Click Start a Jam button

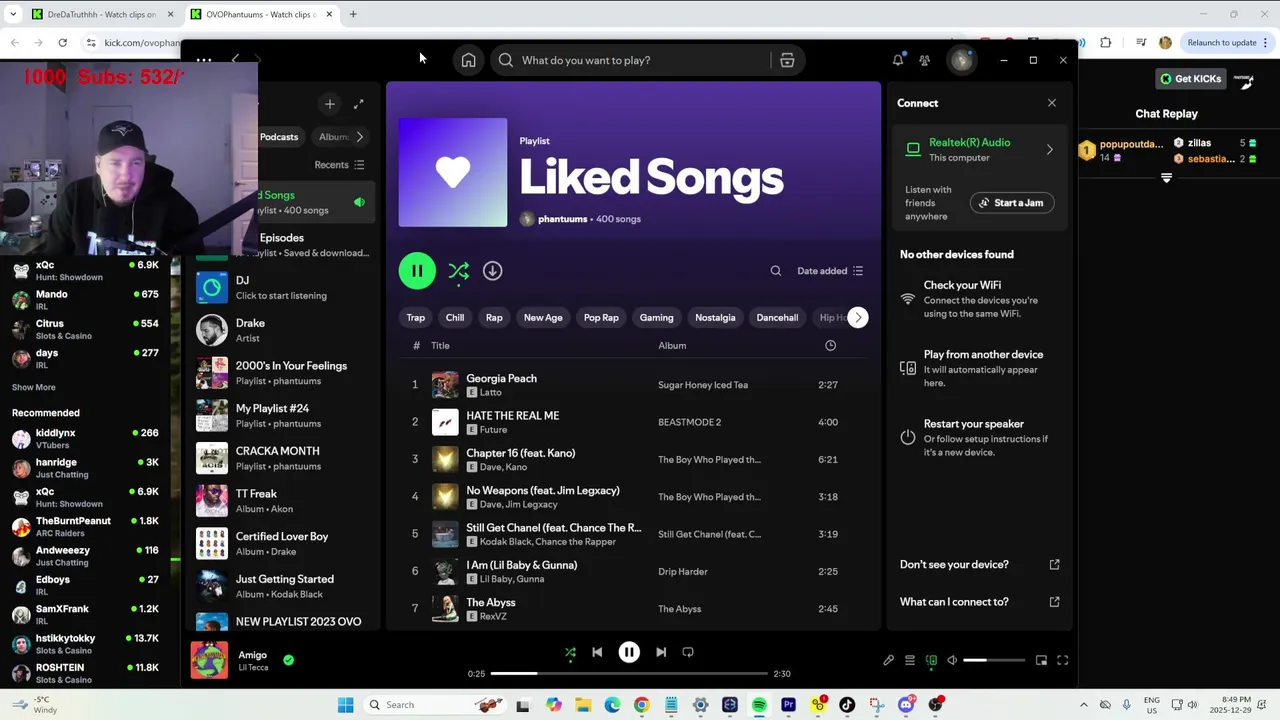1011,203
